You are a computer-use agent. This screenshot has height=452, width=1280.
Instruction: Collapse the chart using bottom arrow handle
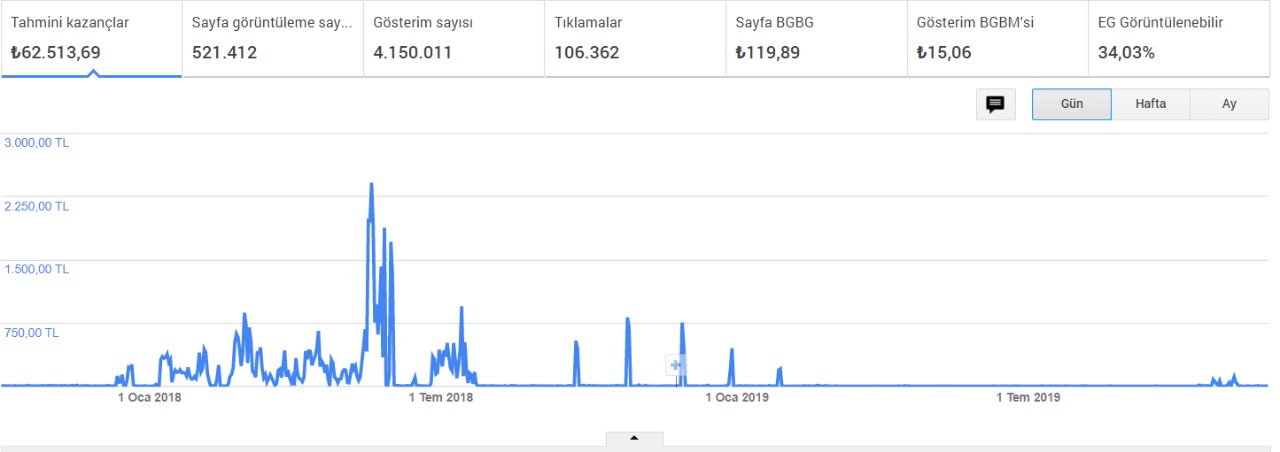[633, 439]
